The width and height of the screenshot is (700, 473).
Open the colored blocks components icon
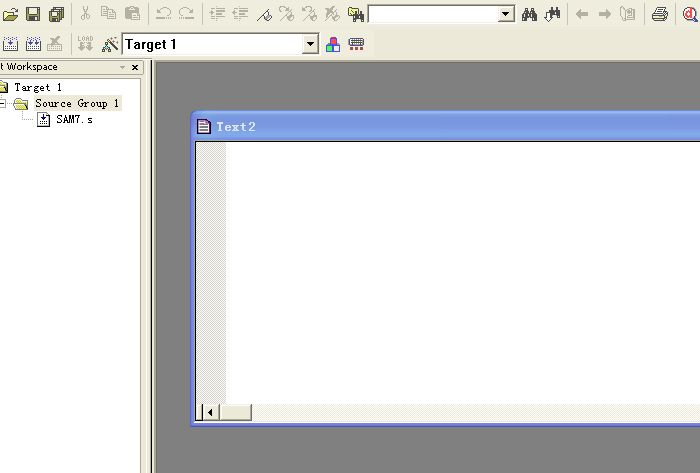click(333, 44)
